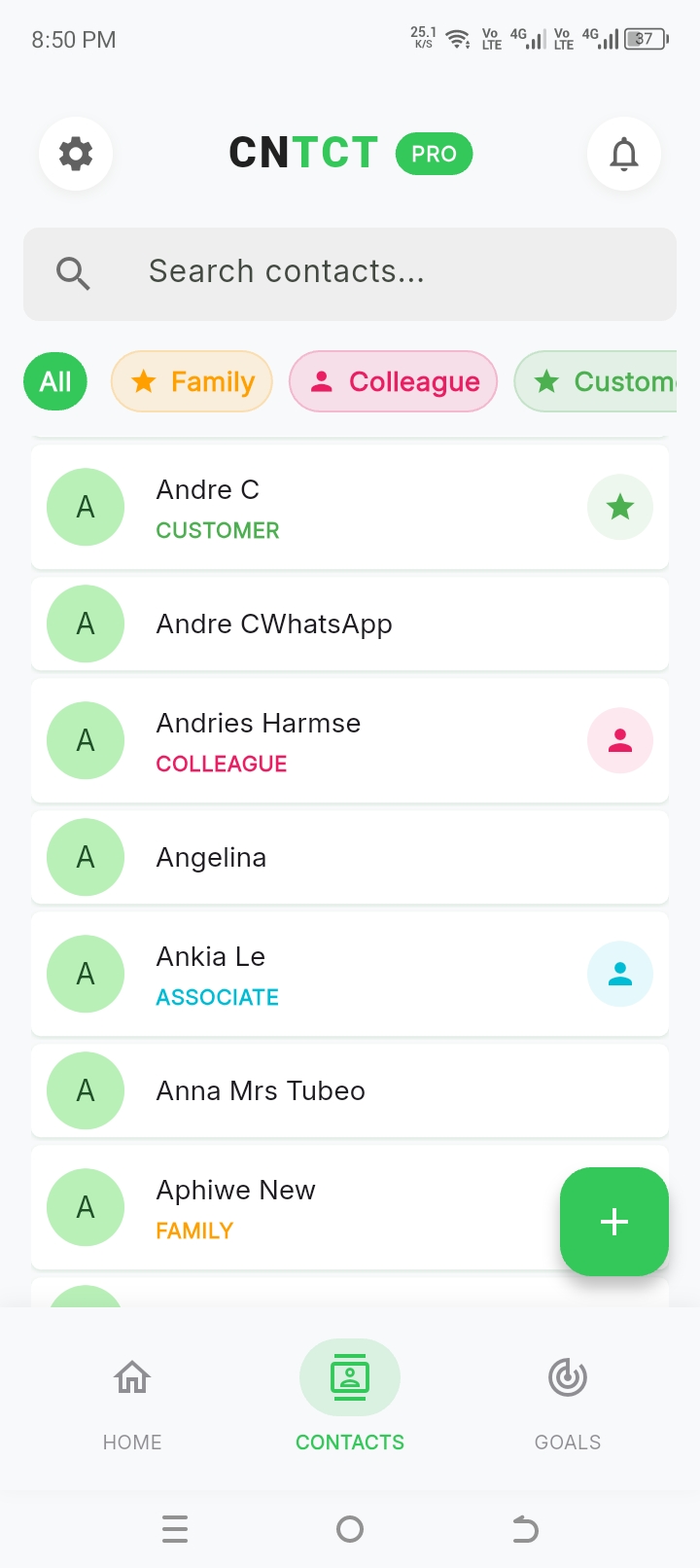Screen dimensions: 700x1568
Task: Open the Contacts tab
Action: (x=350, y=1397)
